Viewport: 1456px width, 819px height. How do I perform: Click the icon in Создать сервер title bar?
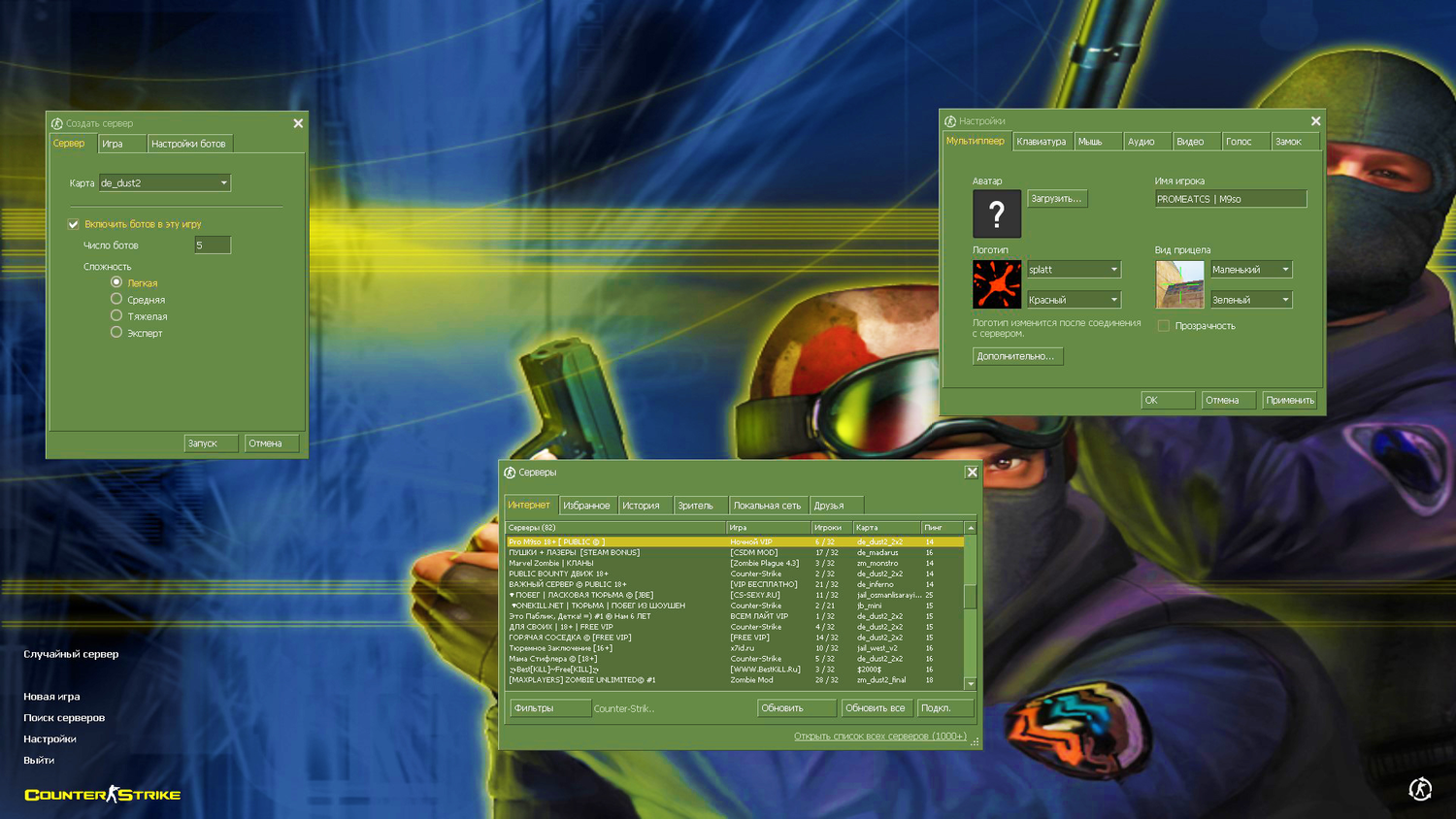point(57,124)
